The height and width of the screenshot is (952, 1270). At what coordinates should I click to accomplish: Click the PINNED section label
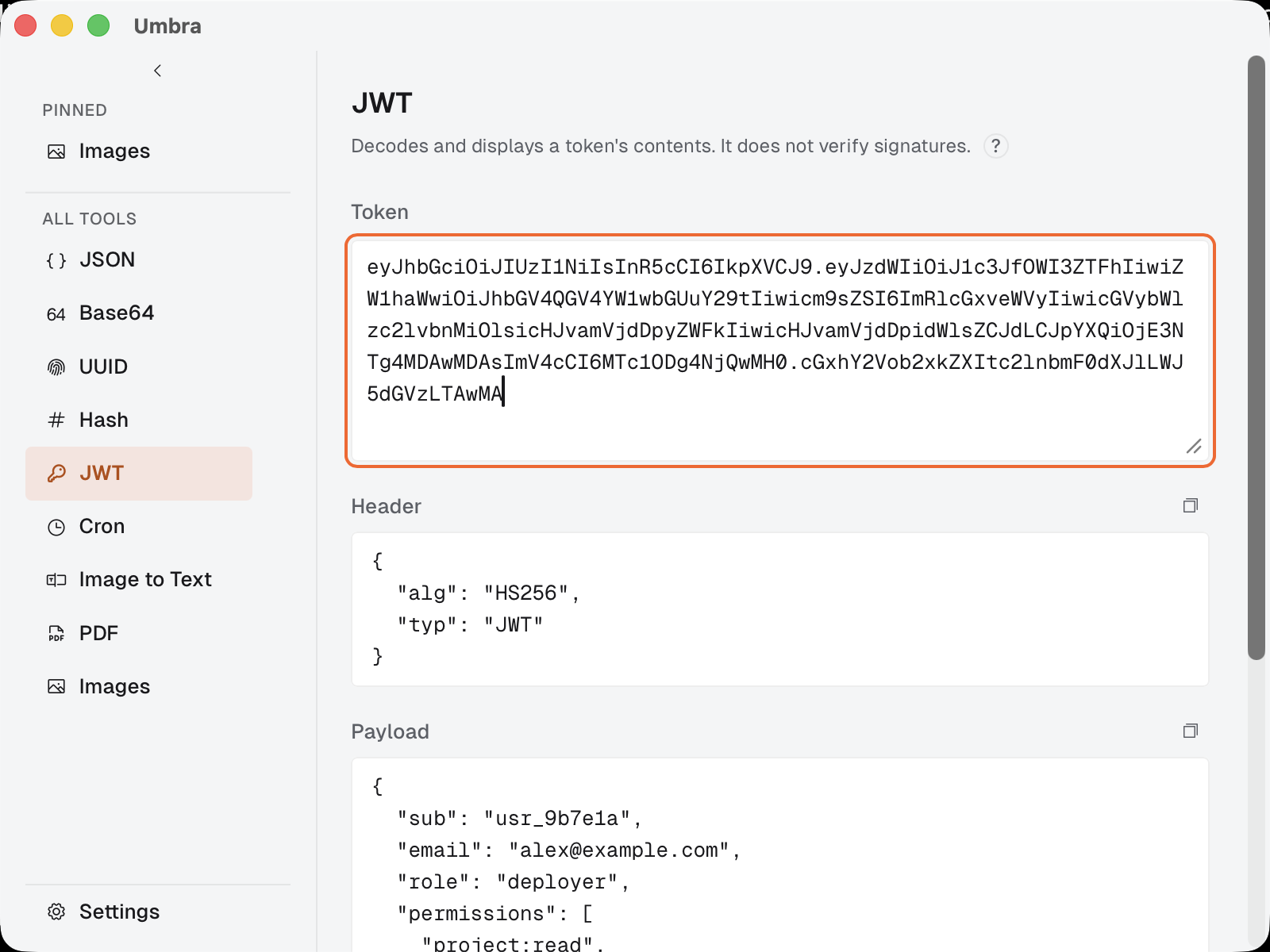(75, 110)
